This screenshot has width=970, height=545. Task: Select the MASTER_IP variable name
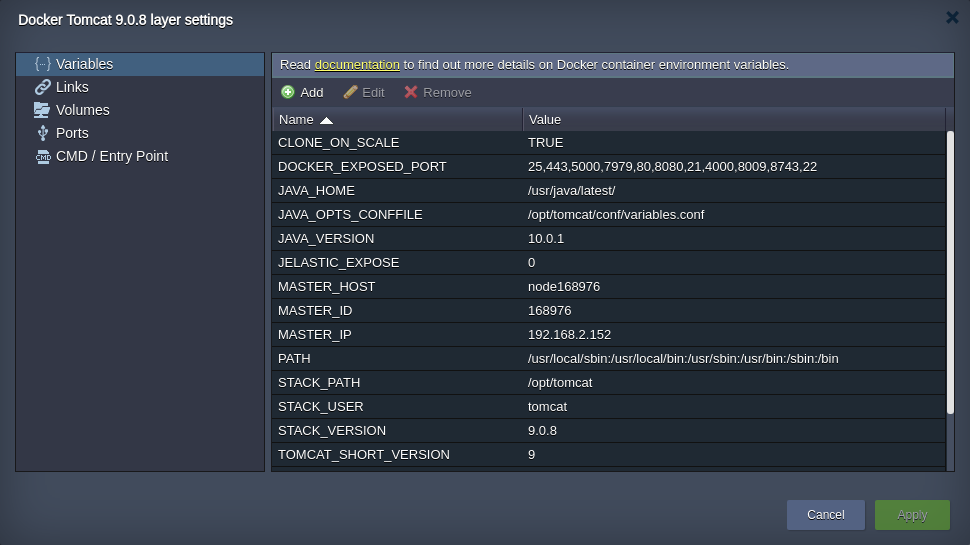point(314,335)
